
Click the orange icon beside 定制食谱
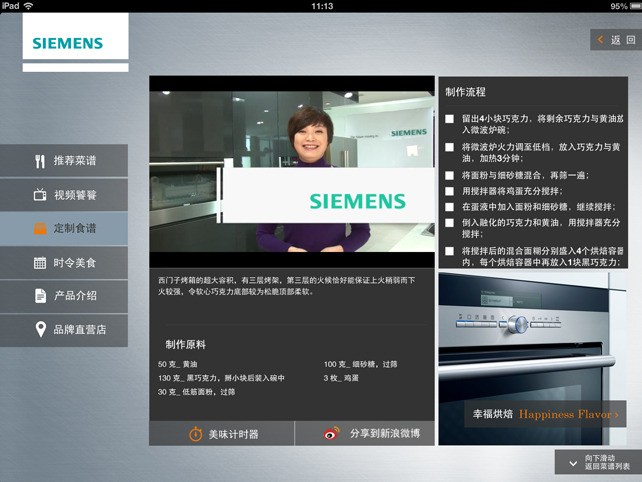pos(40,229)
